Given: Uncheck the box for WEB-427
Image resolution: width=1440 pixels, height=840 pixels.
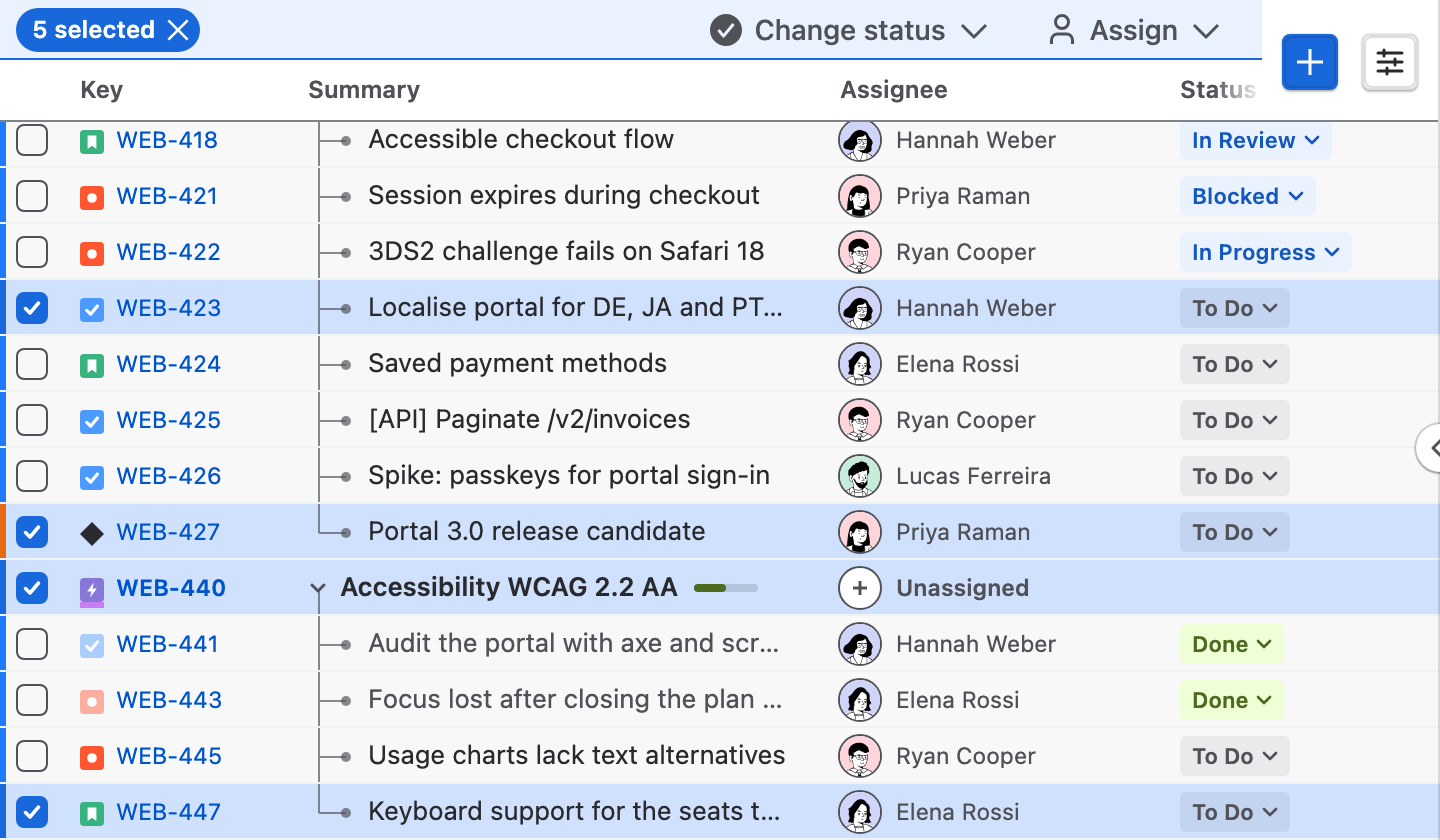Looking at the screenshot, I should [32, 532].
